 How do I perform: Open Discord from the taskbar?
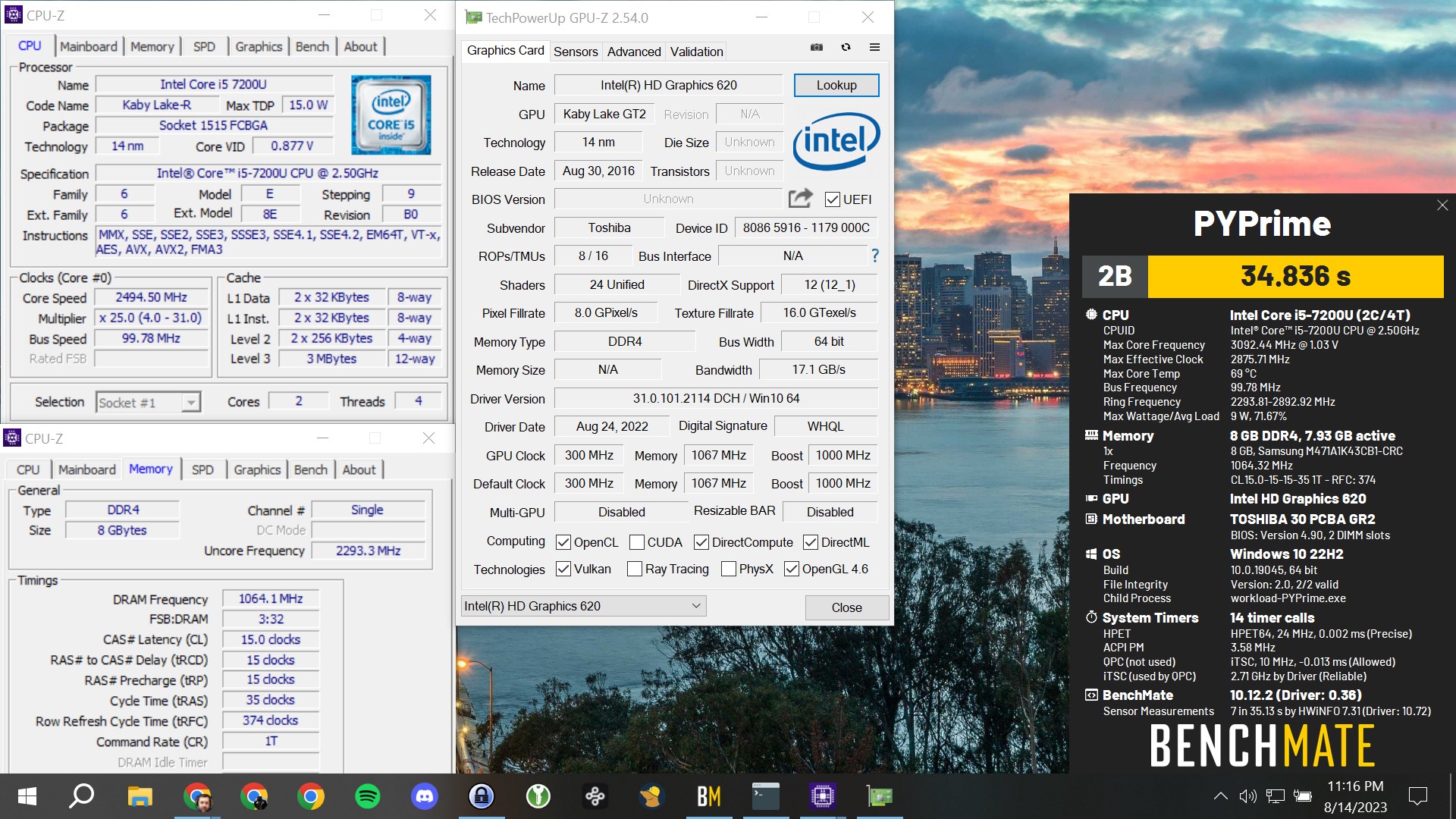[x=425, y=796]
